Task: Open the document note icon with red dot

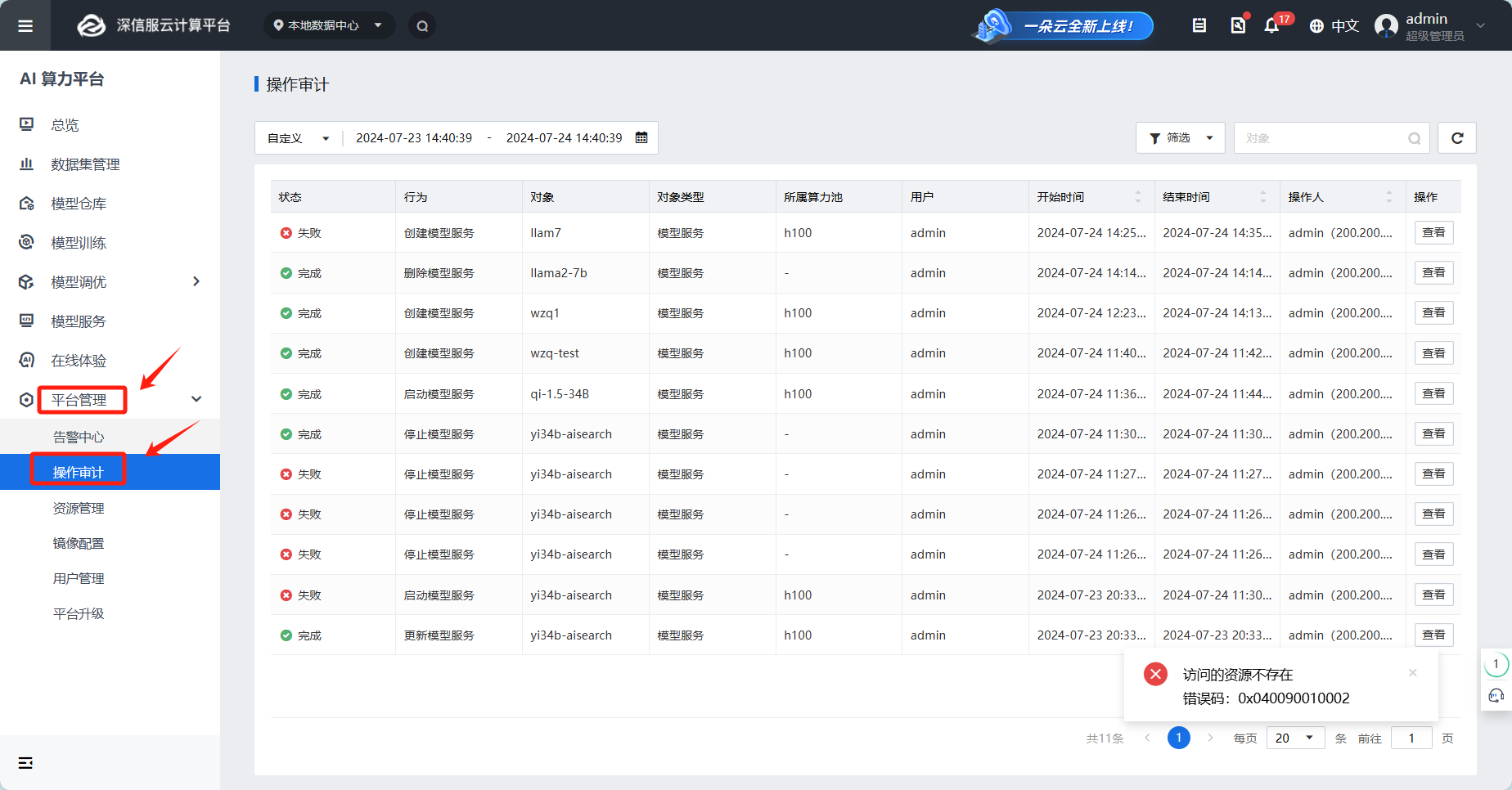Action: 1238,25
